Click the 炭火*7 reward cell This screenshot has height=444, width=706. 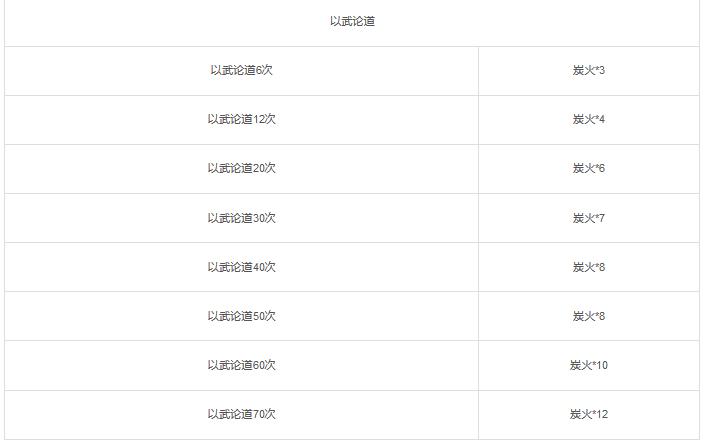[588, 218]
